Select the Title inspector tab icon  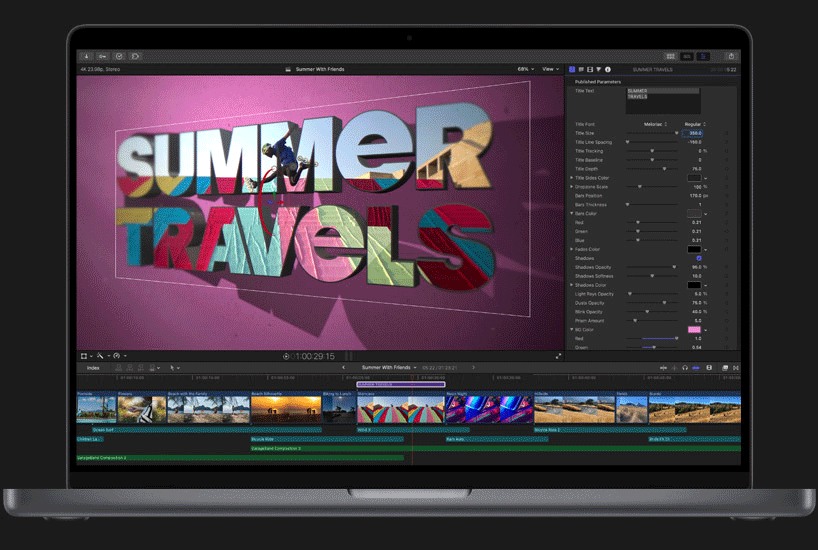click(x=573, y=69)
